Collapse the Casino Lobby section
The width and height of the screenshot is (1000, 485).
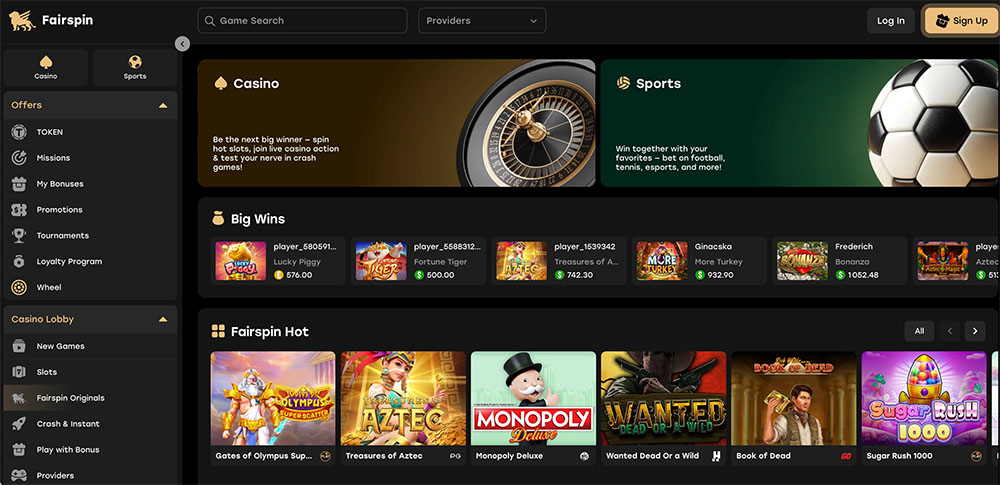pyautogui.click(x=163, y=320)
